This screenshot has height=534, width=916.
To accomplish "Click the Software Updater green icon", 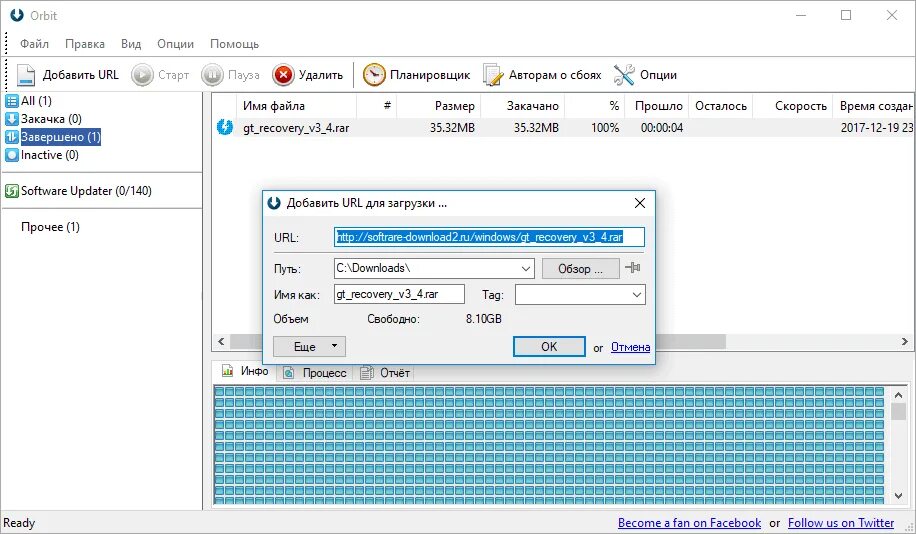I will click(12, 191).
